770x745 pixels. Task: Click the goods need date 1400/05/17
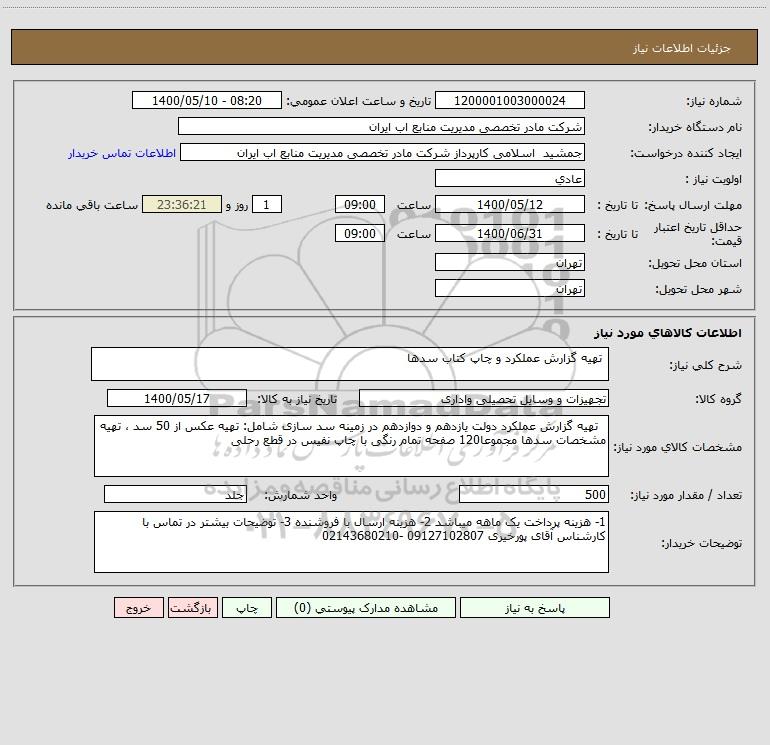point(177,398)
